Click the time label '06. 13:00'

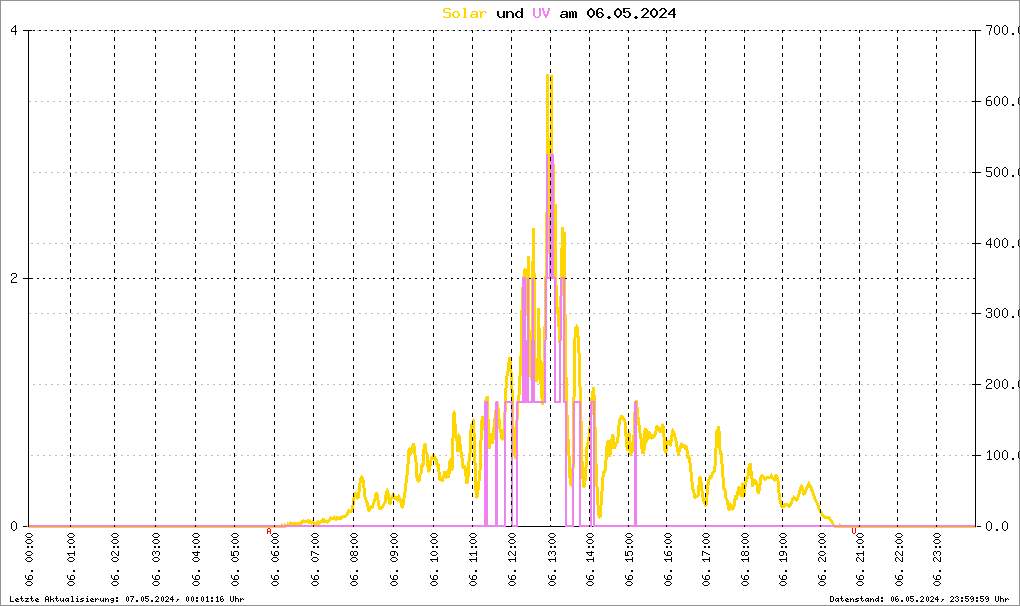coord(552,560)
